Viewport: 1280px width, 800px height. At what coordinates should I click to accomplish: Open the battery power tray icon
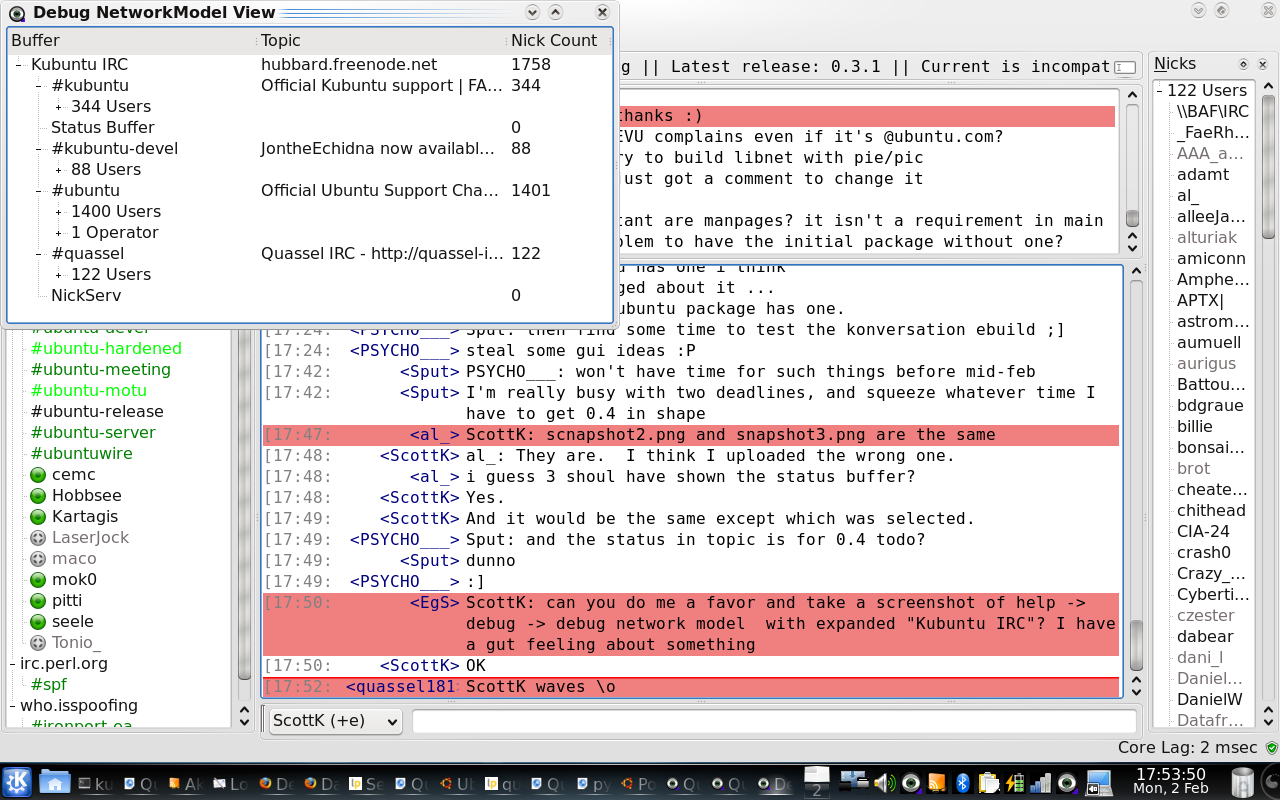(x=1016, y=783)
